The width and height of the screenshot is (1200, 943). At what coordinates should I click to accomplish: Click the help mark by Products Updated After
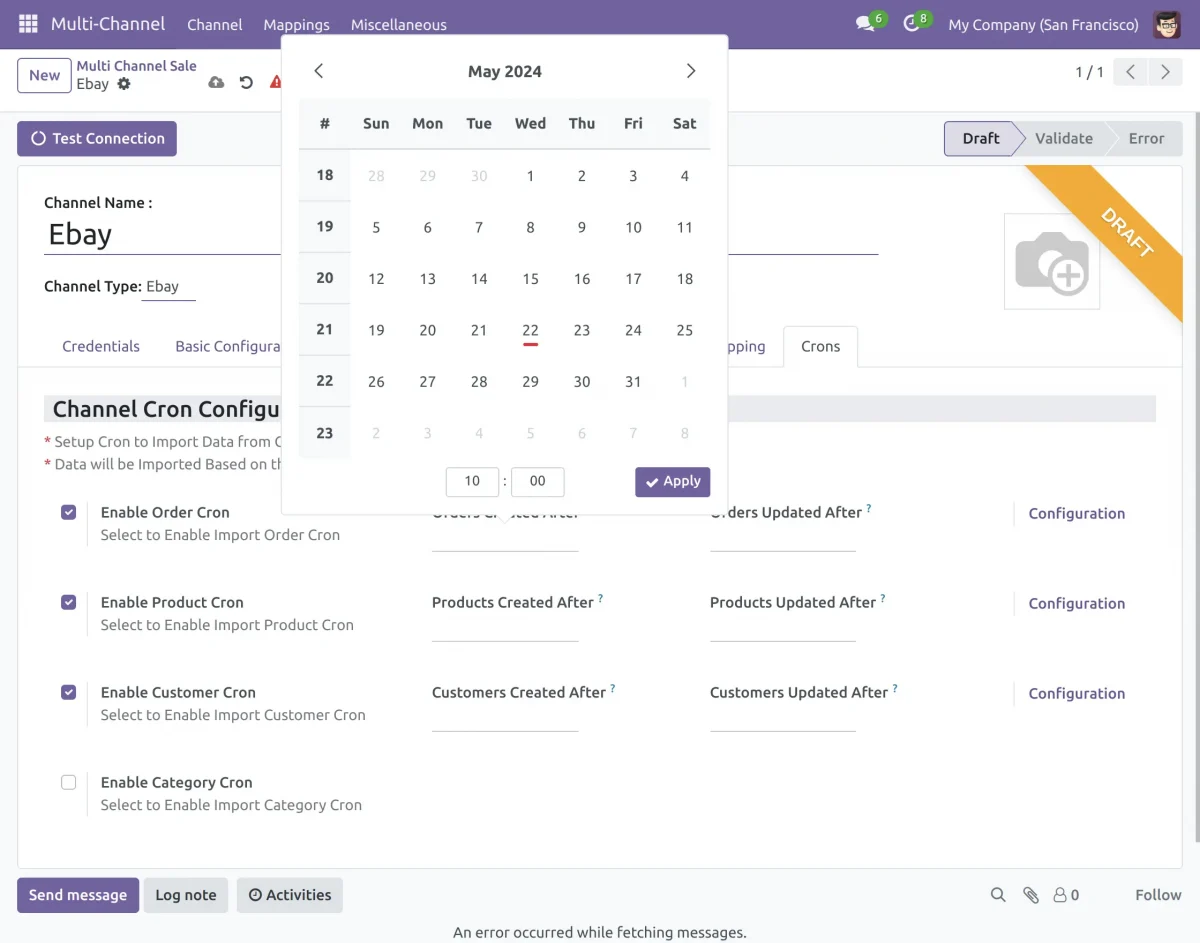point(883,599)
